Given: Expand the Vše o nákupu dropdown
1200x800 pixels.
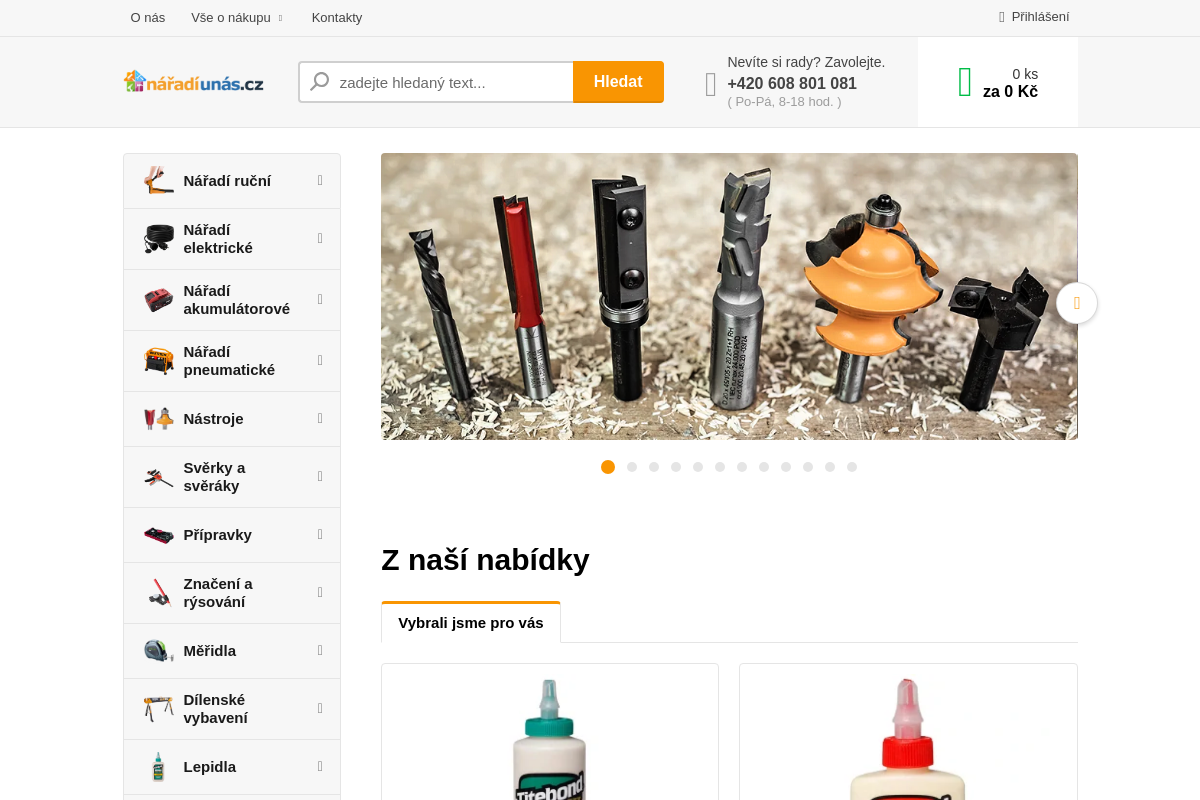Looking at the screenshot, I should click(237, 17).
